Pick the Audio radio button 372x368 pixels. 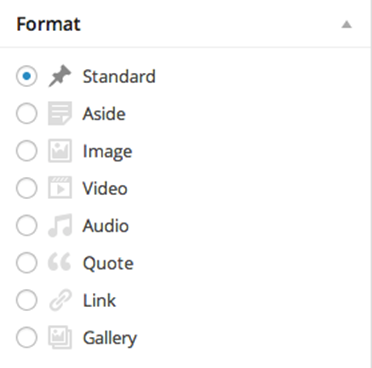[x=27, y=226]
